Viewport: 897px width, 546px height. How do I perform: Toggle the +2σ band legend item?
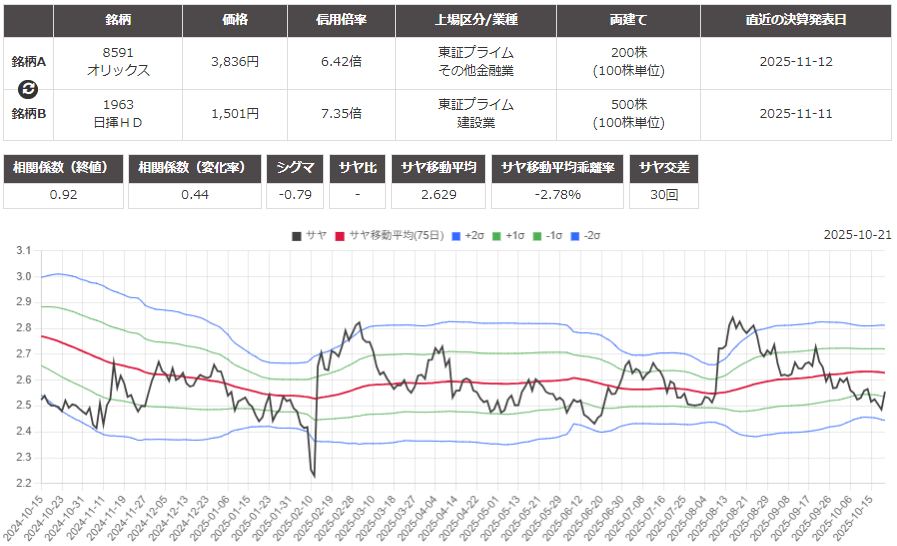[x=472, y=235]
